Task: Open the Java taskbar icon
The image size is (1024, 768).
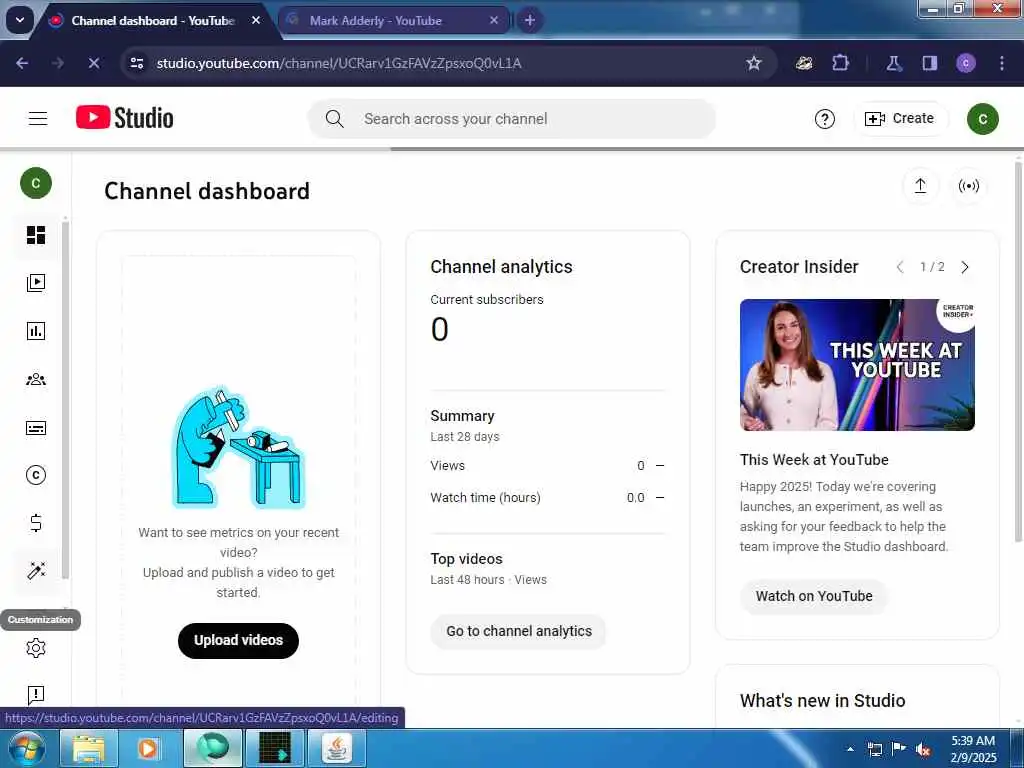Action: point(336,748)
